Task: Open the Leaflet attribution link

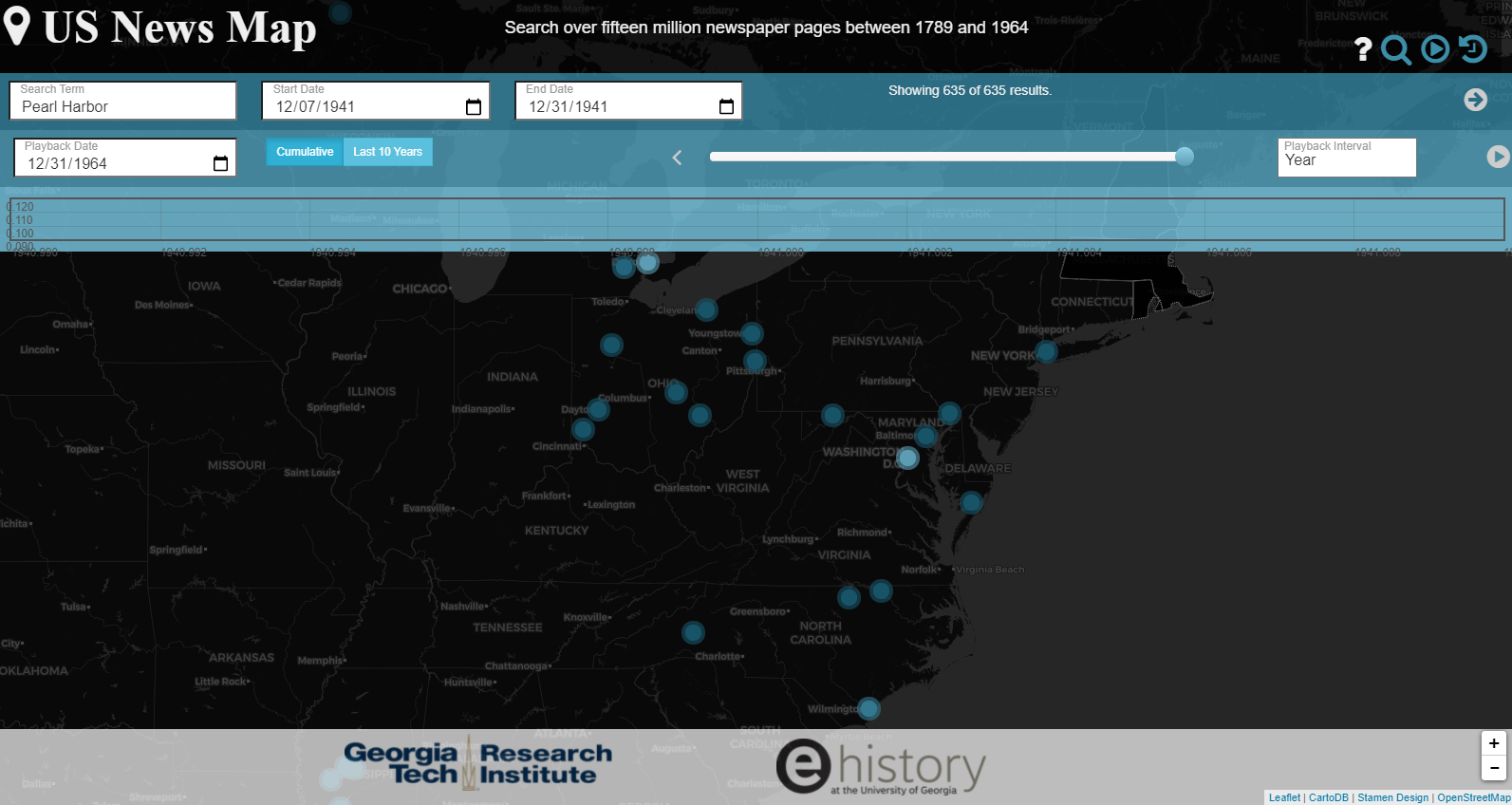Action: 1284,797
